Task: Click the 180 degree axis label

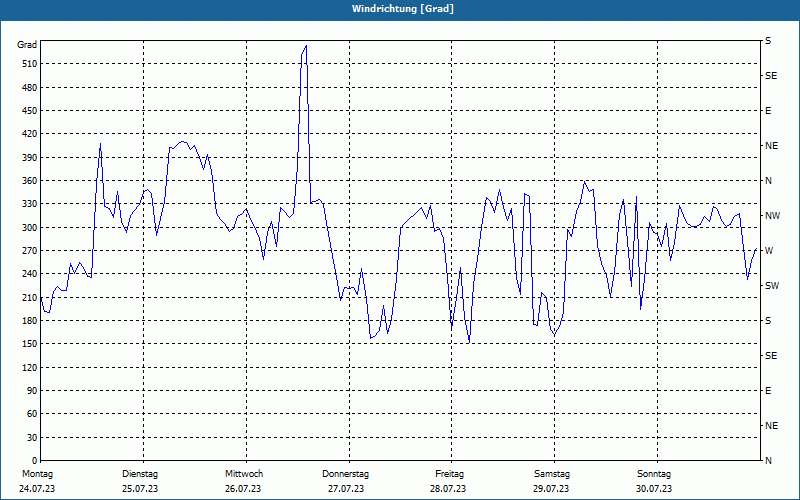Action: coord(30,321)
